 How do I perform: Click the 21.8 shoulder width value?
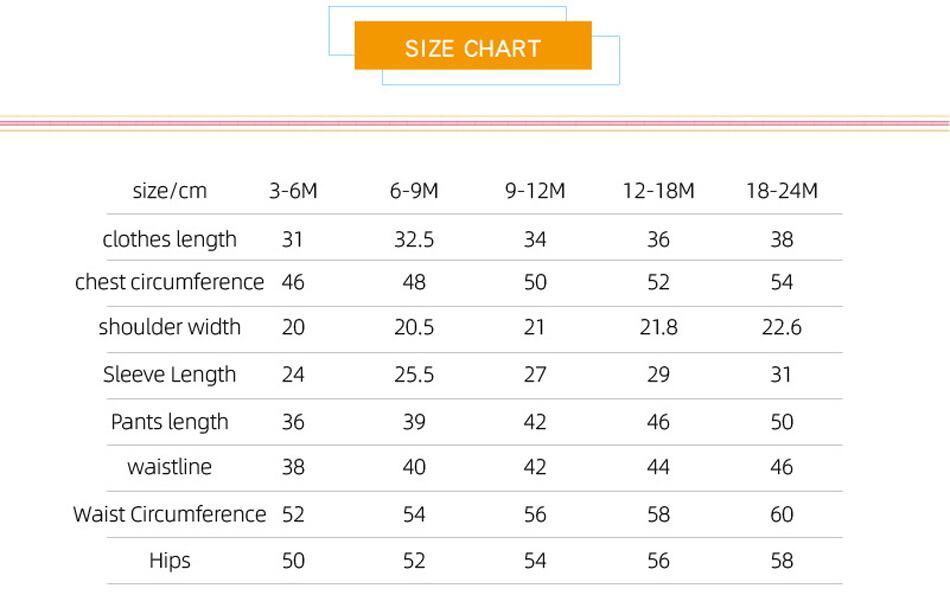point(658,327)
